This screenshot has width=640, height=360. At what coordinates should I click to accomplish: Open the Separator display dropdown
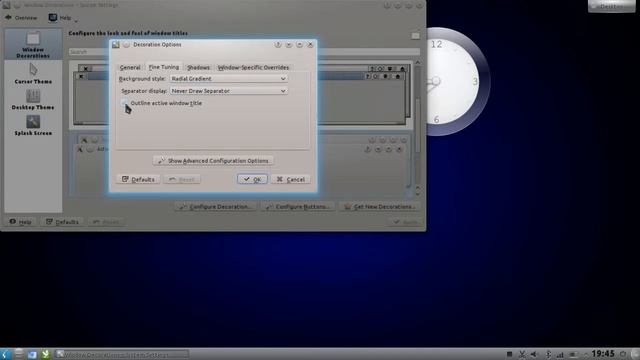pos(229,91)
